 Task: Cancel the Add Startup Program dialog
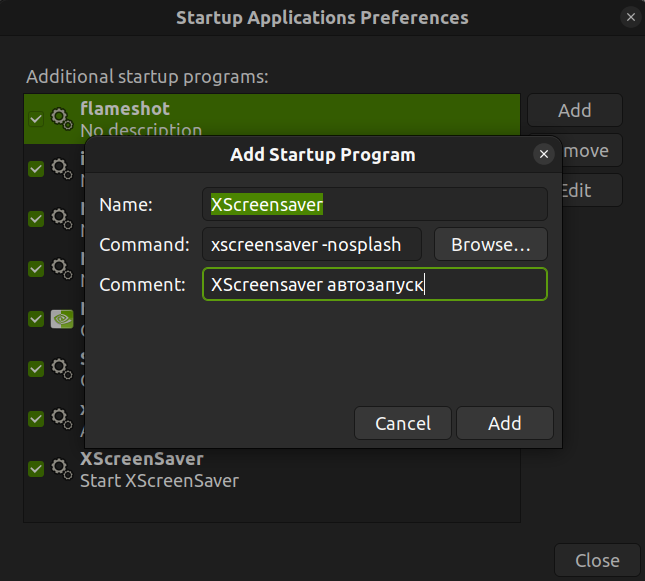(x=403, y=423)
